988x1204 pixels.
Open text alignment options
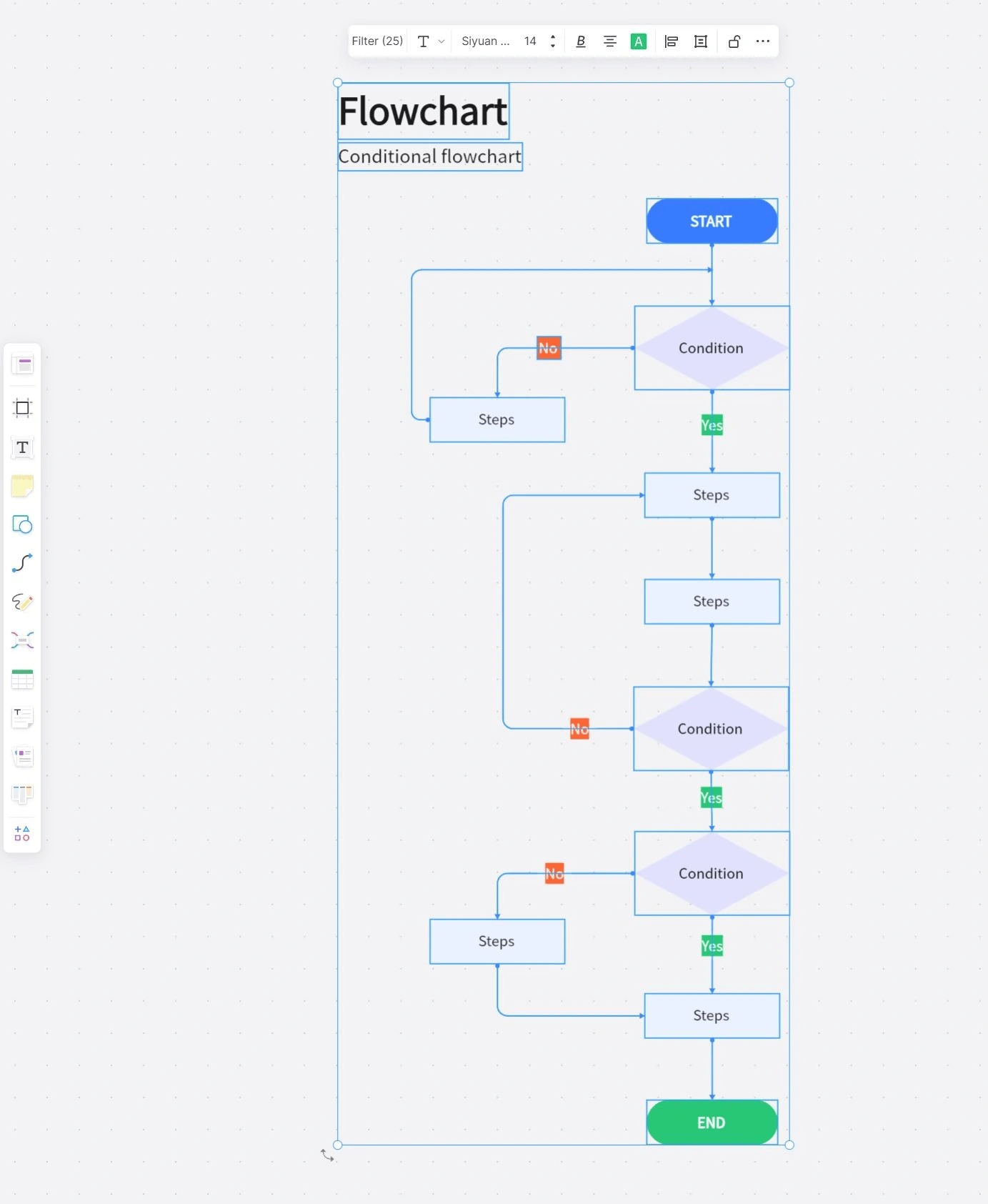point(610,41)
